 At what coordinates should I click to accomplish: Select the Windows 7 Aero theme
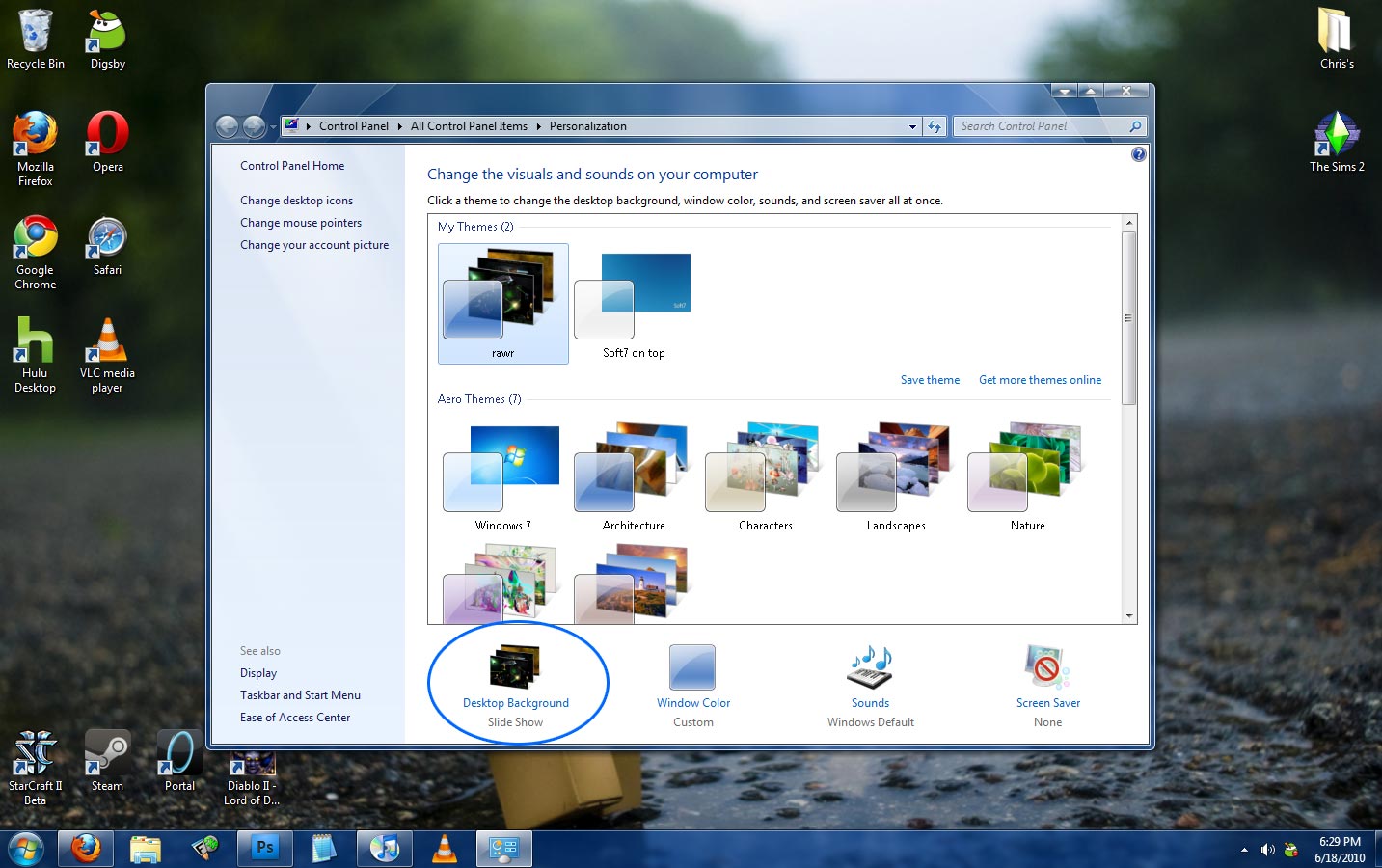tap(502, 476)
